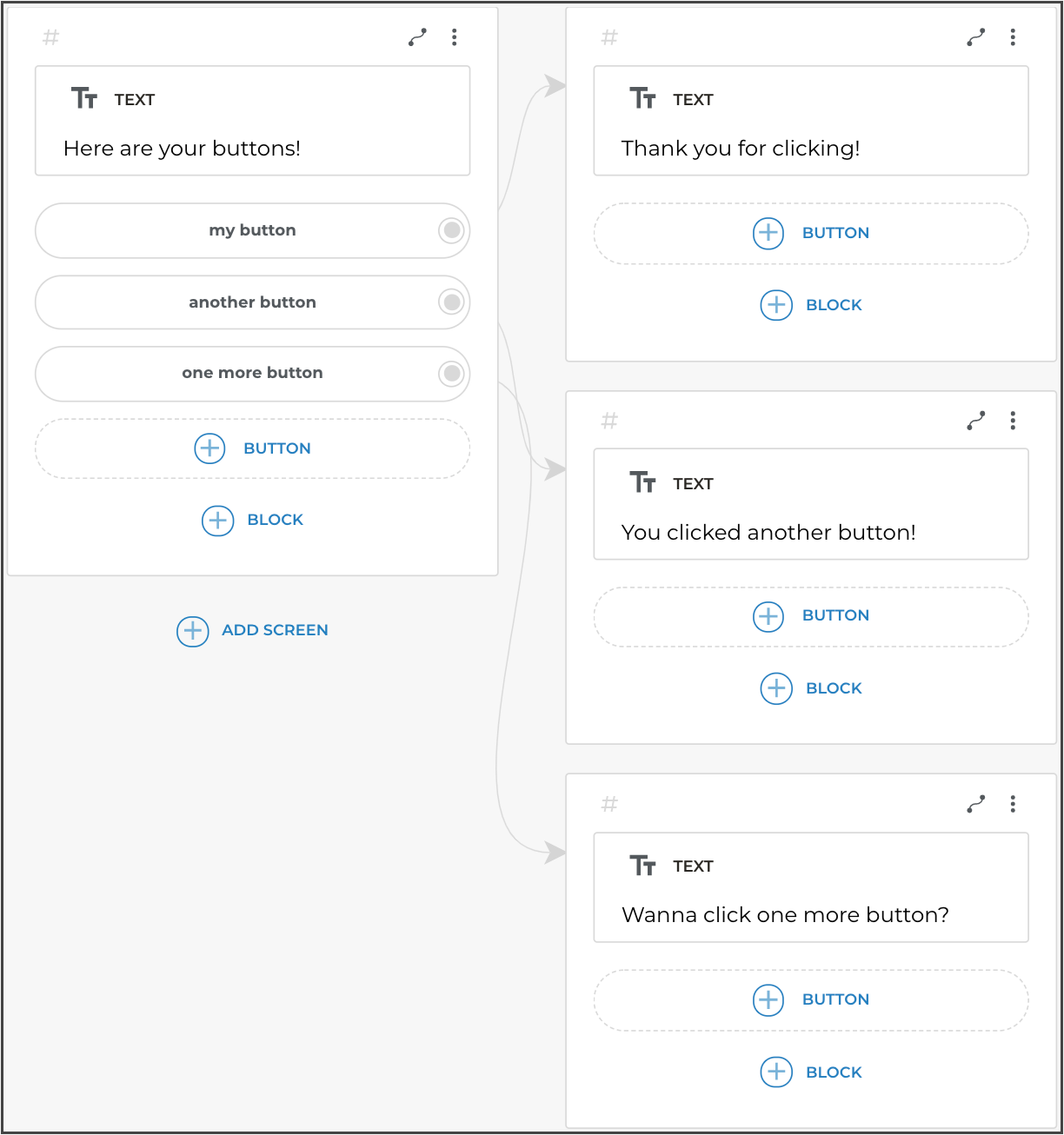Click connection path icon on 'Wanna click one more button' screen
Image resolution: width=1064 pixels, height=1135 pixels.
tap(976, 804)
